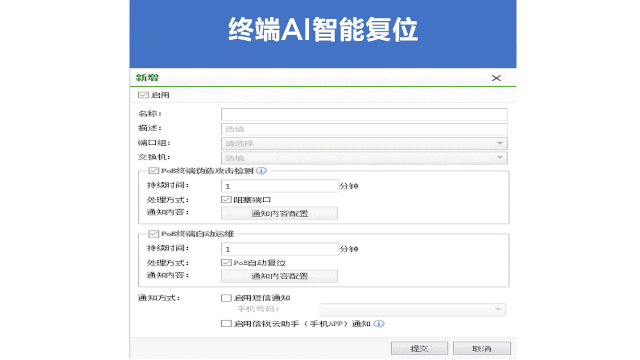Open the 交换机 dropdown

[x=364, y=158]
